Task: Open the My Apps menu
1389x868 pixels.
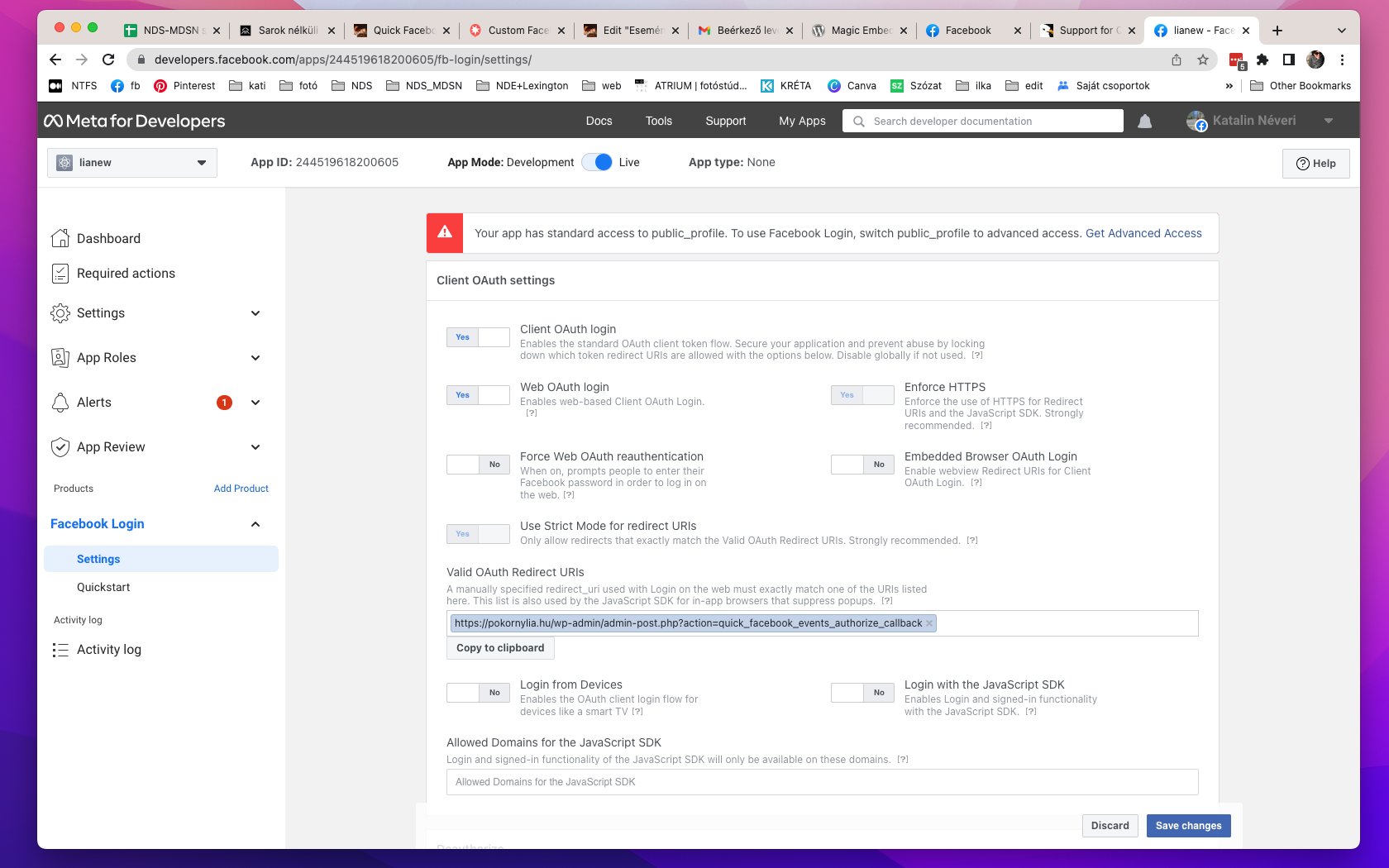Action: pos(802,121)
